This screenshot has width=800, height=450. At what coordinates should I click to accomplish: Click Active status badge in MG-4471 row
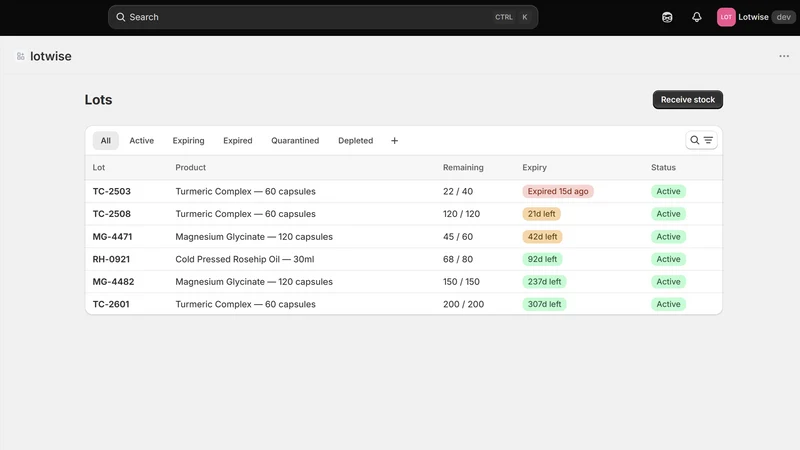(668, 237)
